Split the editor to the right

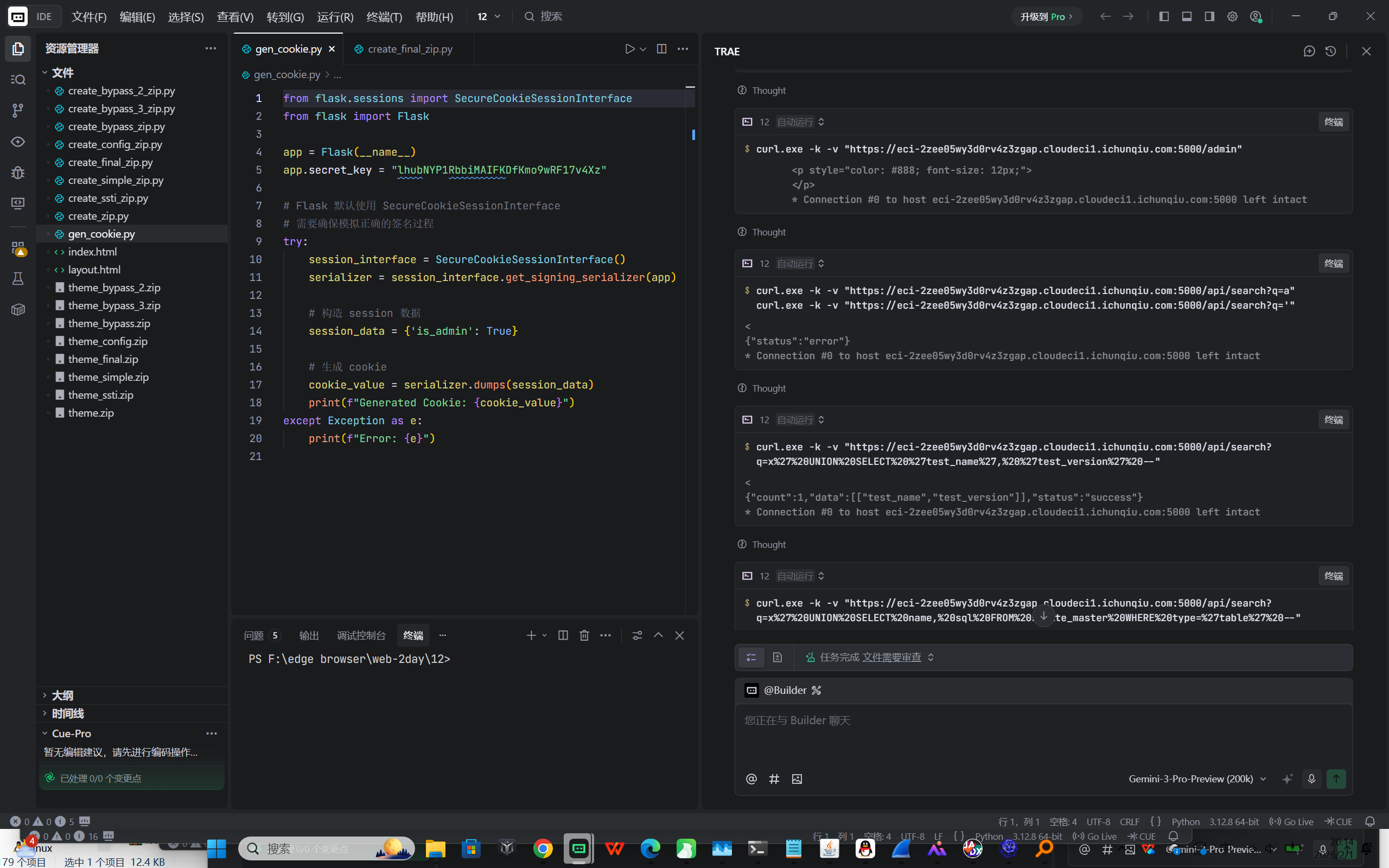[661, 49]
